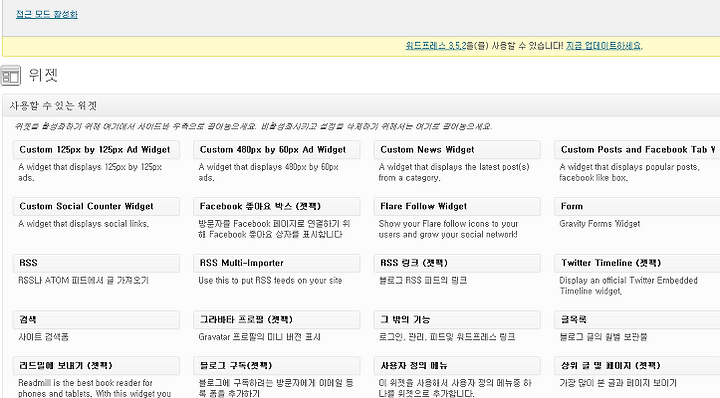Select the 검색 widget
This screenshot has height=398, width=720.
pyautogui.click(x=96, y=320)
